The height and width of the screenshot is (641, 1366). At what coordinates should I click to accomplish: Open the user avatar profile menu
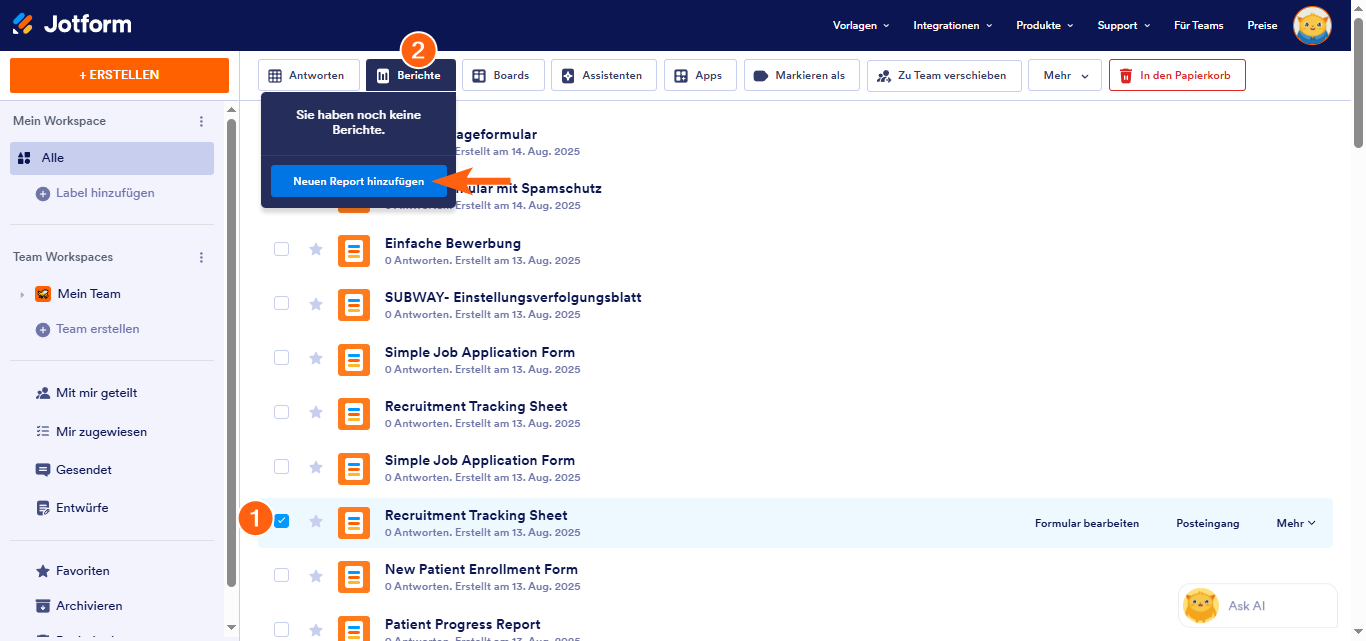pos(1312,26)
